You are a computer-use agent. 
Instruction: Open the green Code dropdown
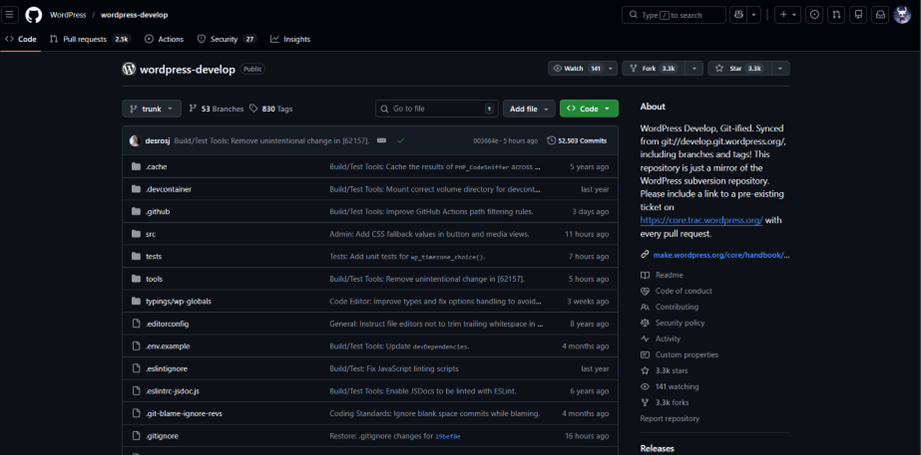point(589,109)
